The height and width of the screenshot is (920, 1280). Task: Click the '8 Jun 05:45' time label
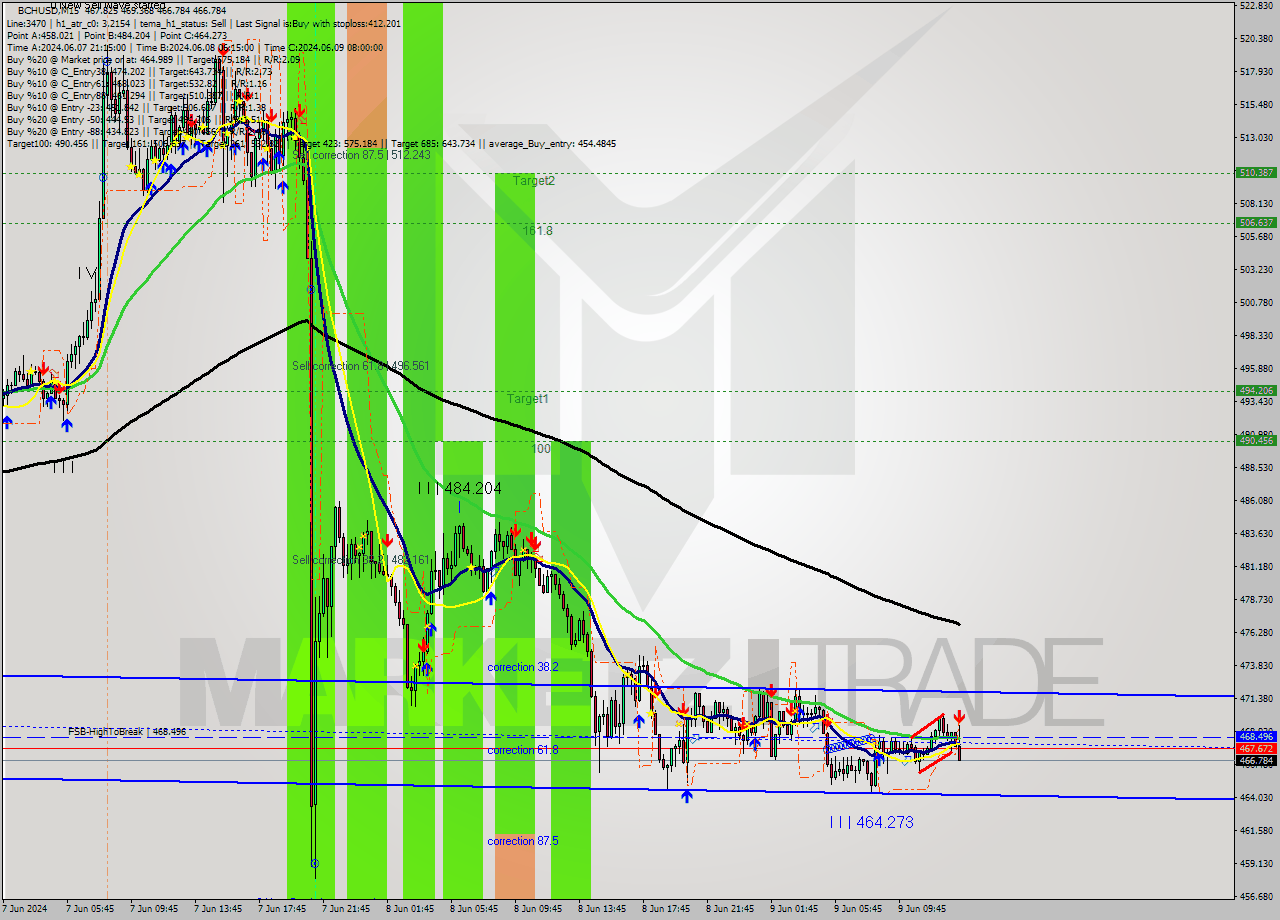tap(472, 909)
